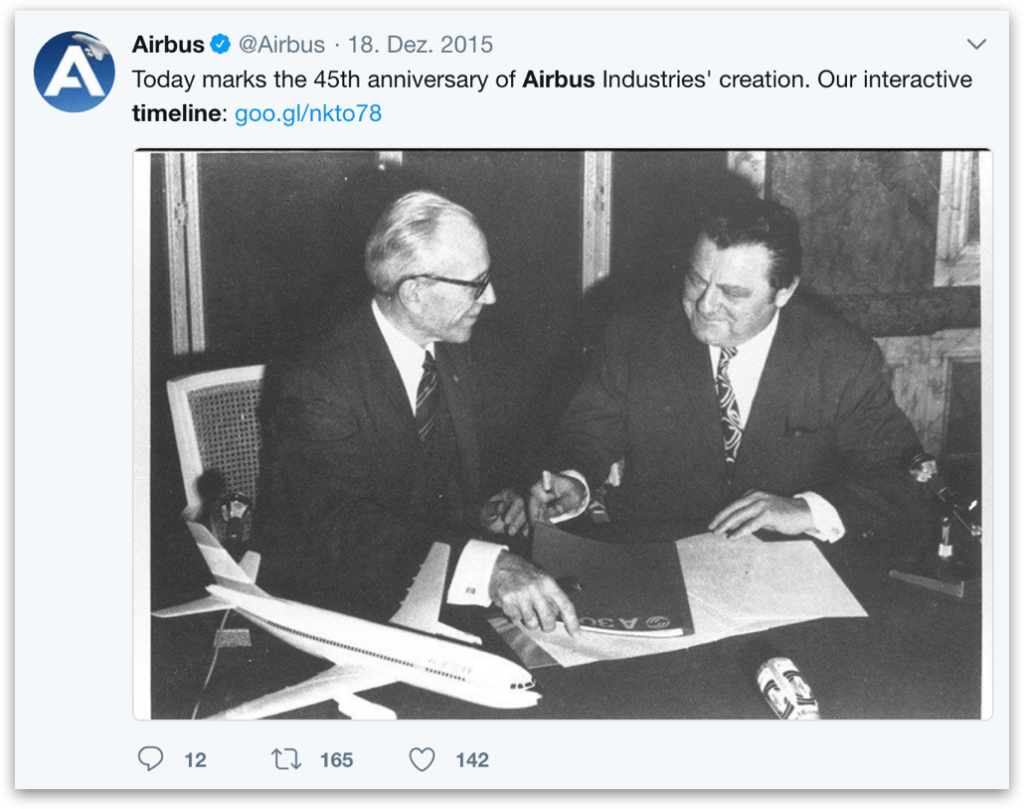Open the goo.gl/nkto78 link
This screenshot has width=1024, height=809.
point(308,113)
